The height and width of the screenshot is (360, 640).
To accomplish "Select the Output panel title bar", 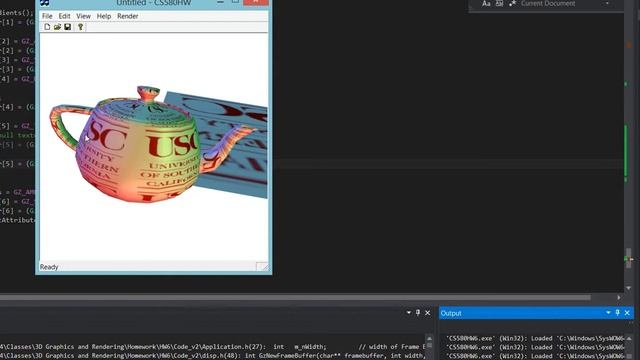I will click(x=536, y=313).
